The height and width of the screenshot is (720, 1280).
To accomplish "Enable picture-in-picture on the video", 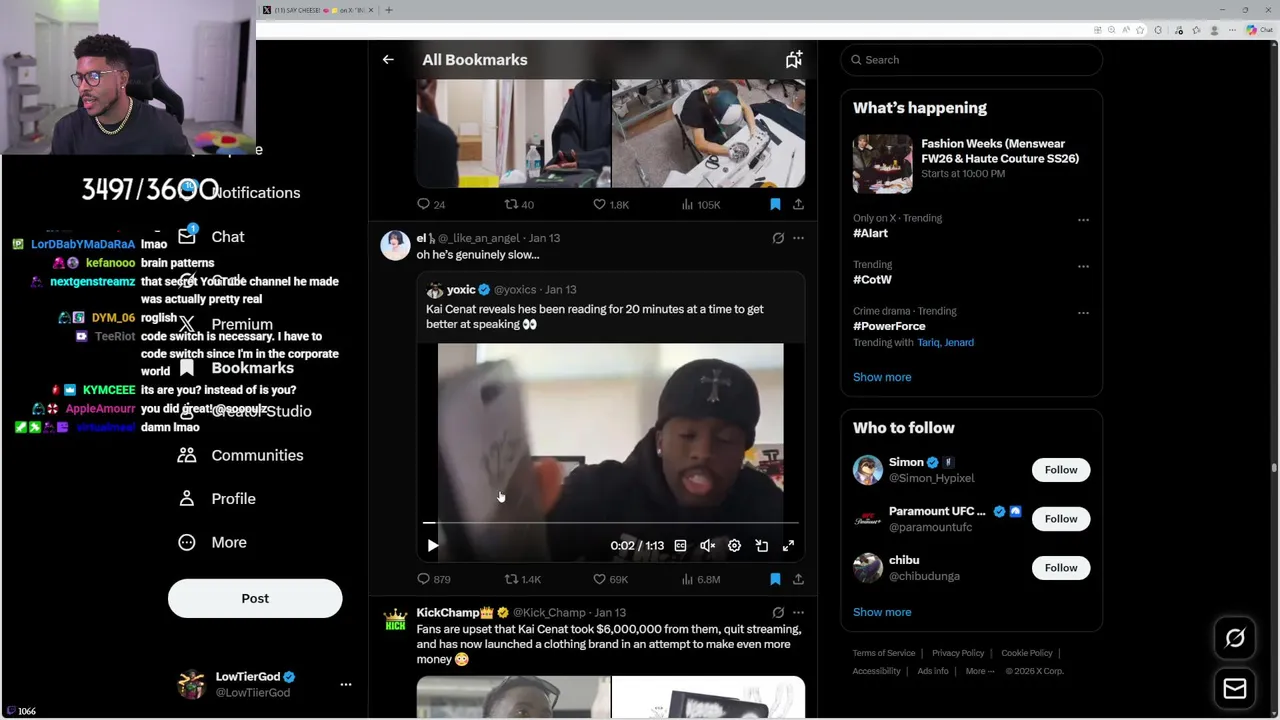I will coord(761,545).
